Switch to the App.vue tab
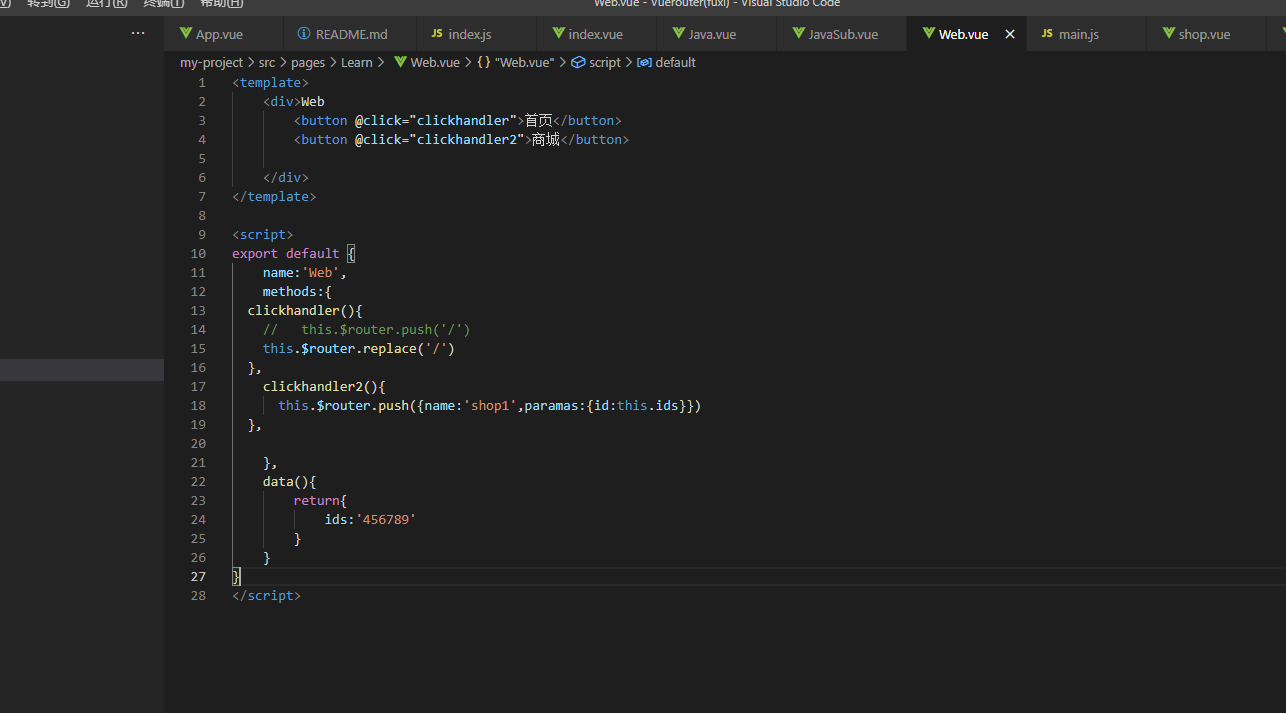 click(x=223, y=34)
